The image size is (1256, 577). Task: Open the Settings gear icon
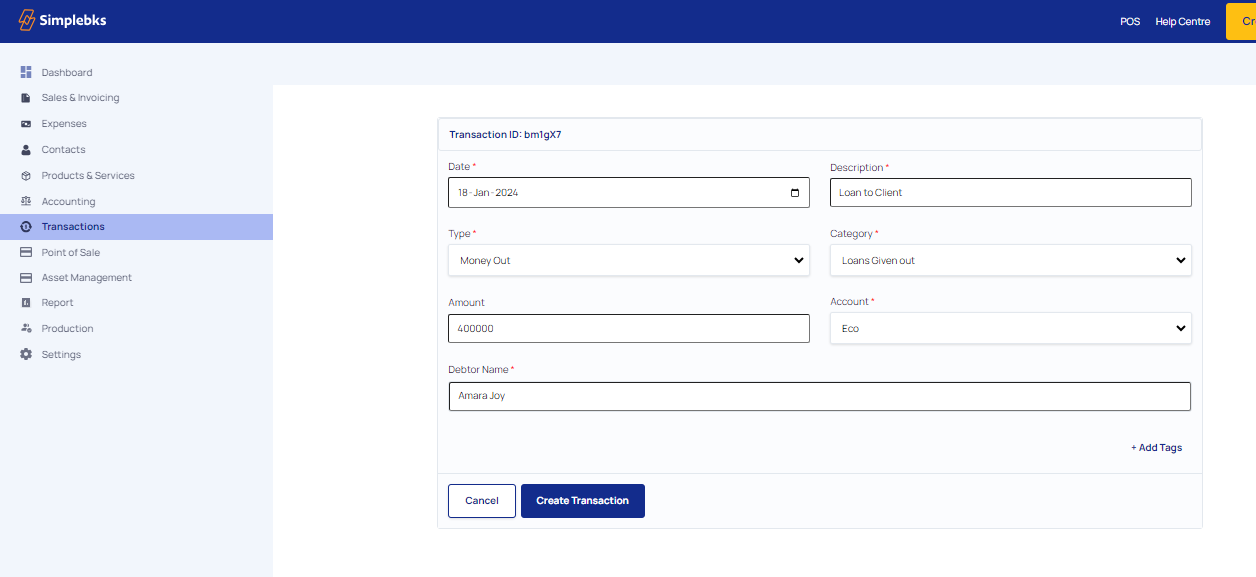click(x=26, y=354)
